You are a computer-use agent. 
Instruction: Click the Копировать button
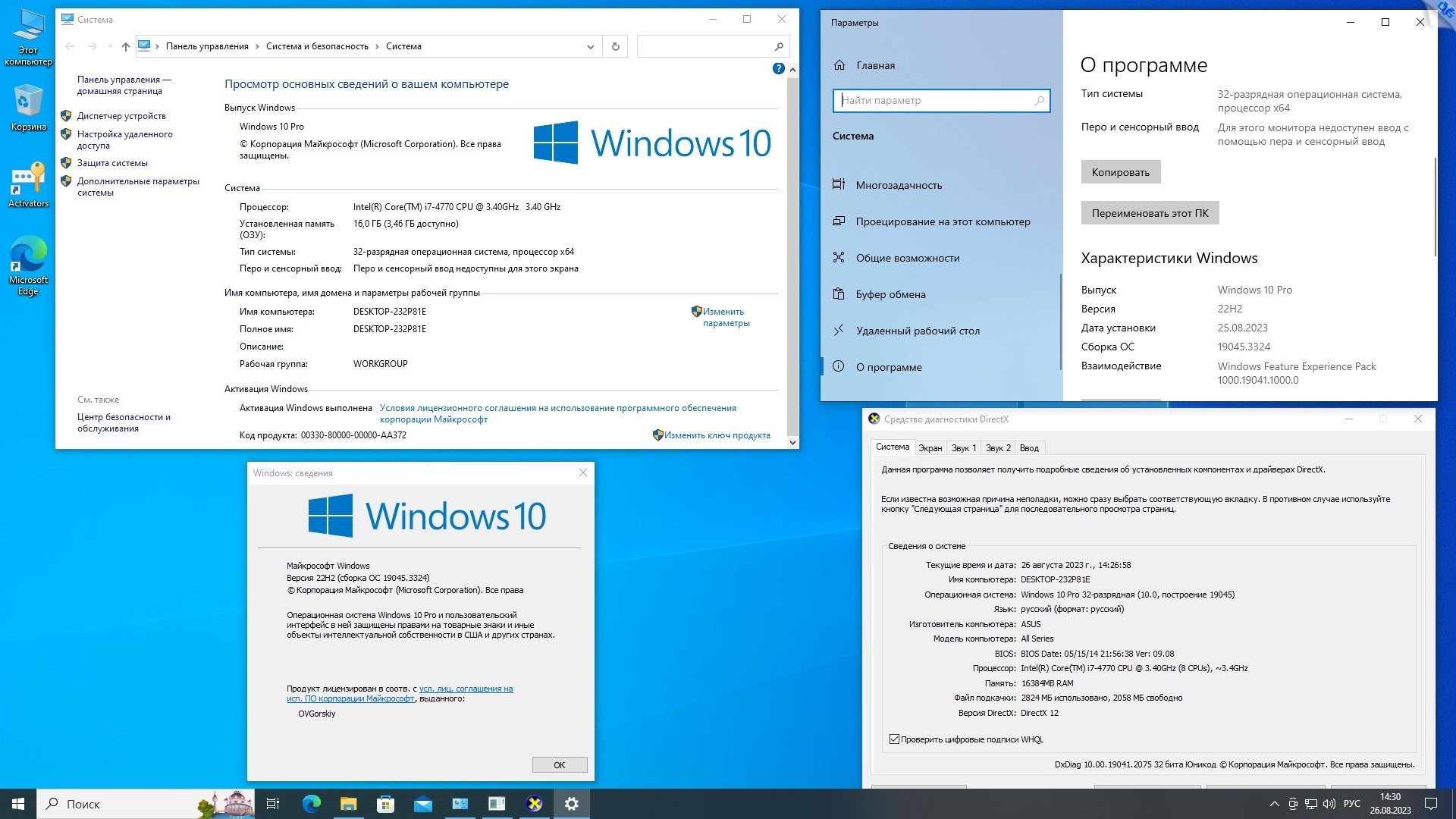point(1121,172)
